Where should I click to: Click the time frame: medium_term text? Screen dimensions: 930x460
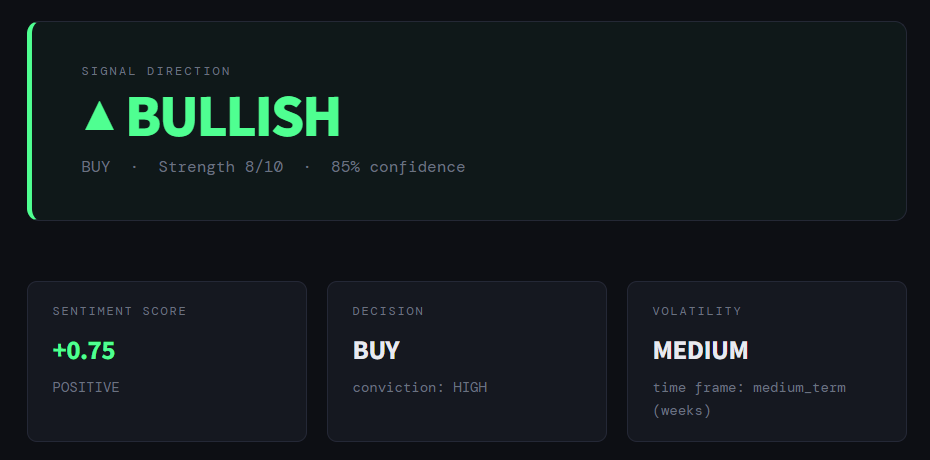[x=749, y=388]
